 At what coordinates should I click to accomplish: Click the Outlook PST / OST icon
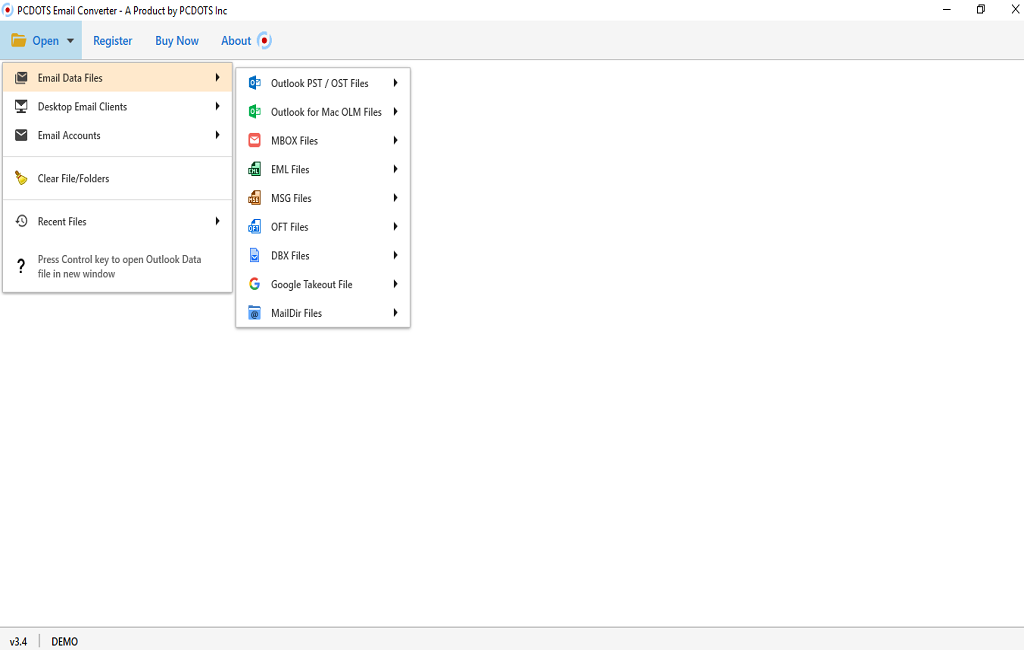[255, 83]
